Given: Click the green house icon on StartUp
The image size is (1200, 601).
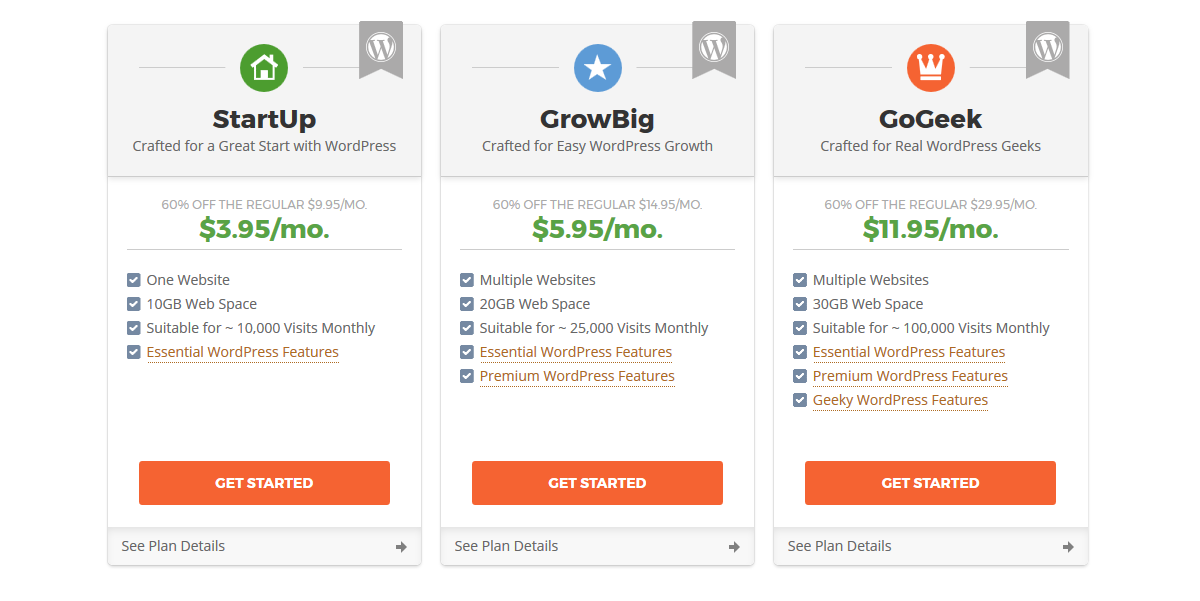Looking at the screenshot, I should tap(264, 68).
